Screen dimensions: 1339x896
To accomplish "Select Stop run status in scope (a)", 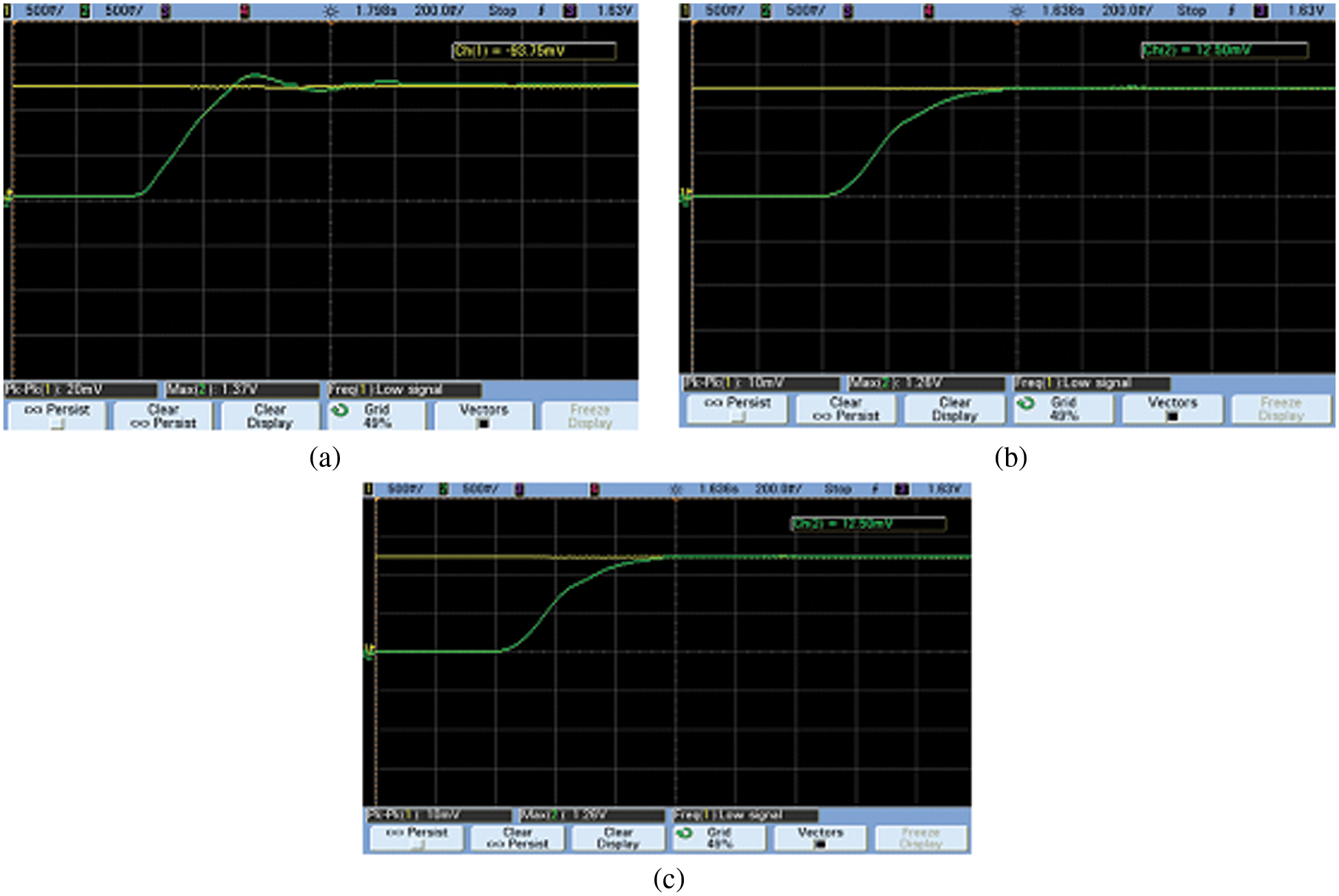I will click(x=502, y=11).
